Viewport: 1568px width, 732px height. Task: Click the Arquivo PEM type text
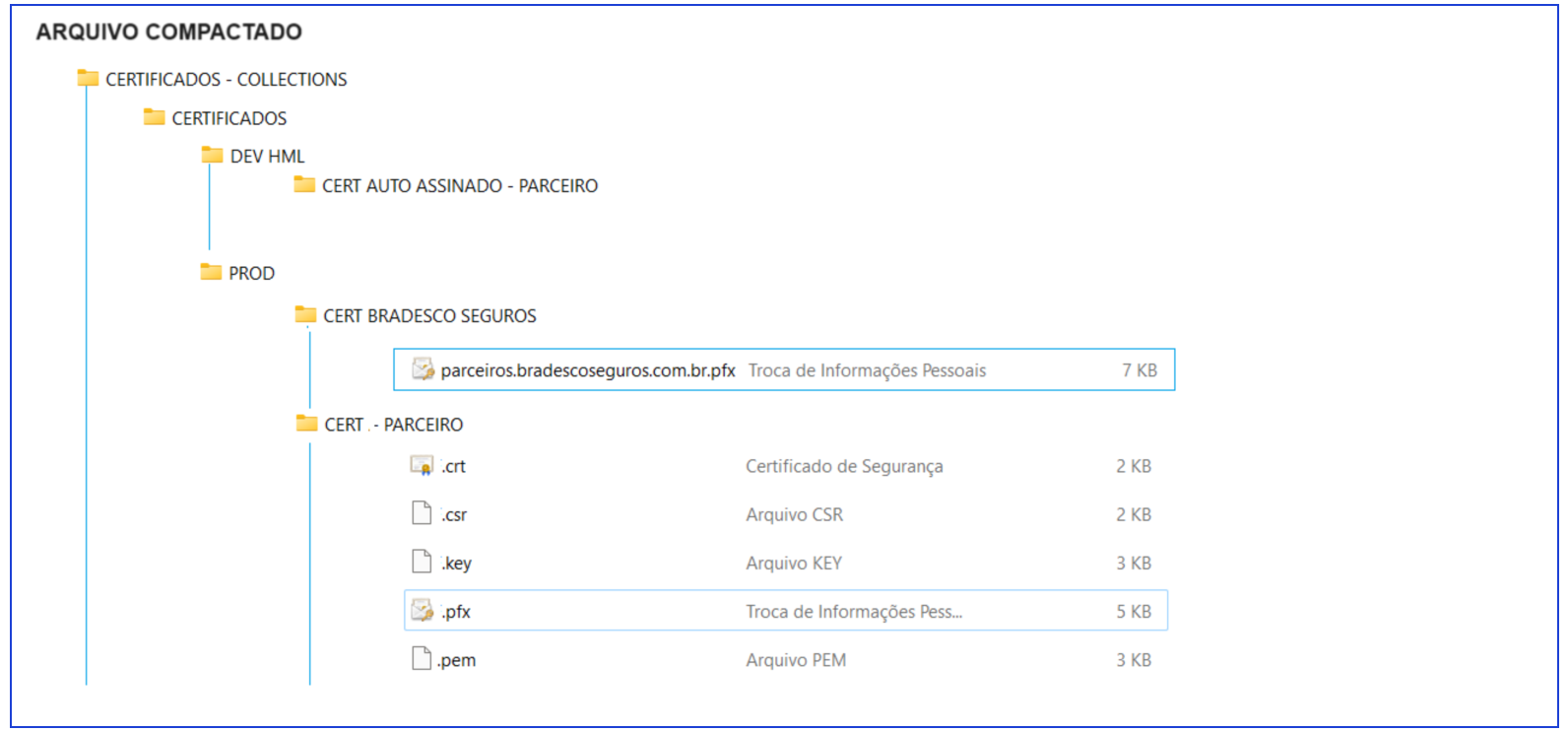[x=795, y=660]
